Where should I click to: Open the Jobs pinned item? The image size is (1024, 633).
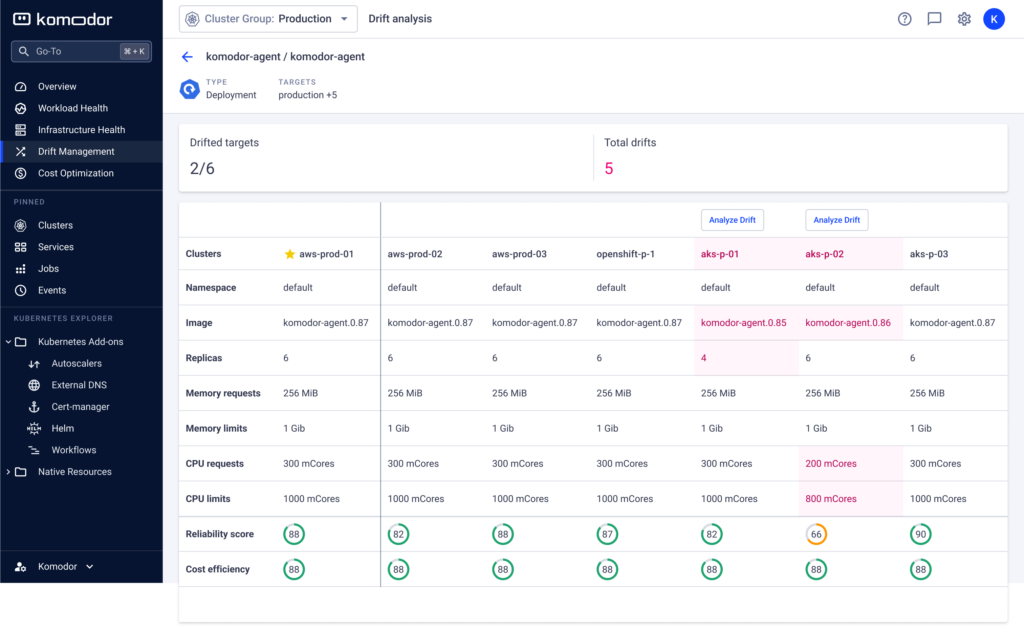[82, 268]
